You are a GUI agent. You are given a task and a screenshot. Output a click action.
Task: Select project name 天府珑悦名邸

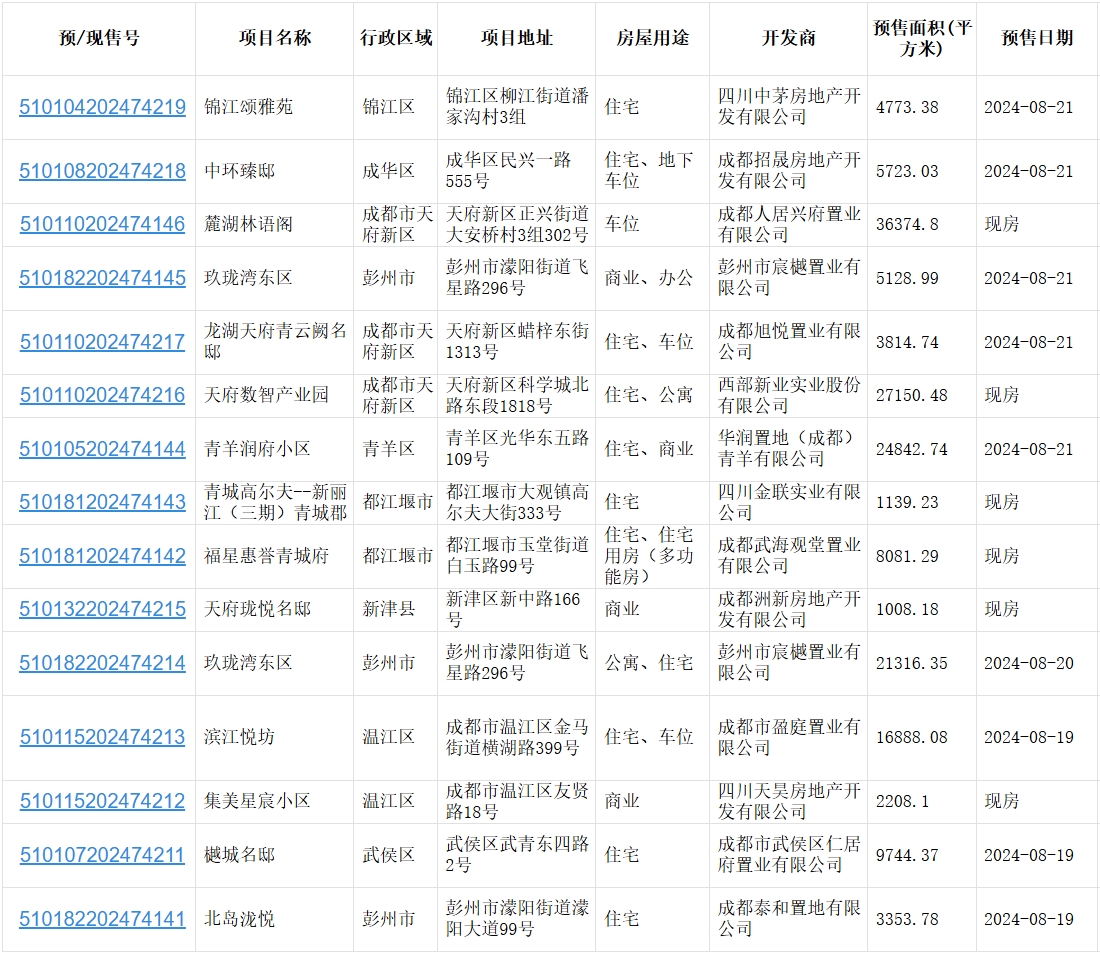click(257, 610)
